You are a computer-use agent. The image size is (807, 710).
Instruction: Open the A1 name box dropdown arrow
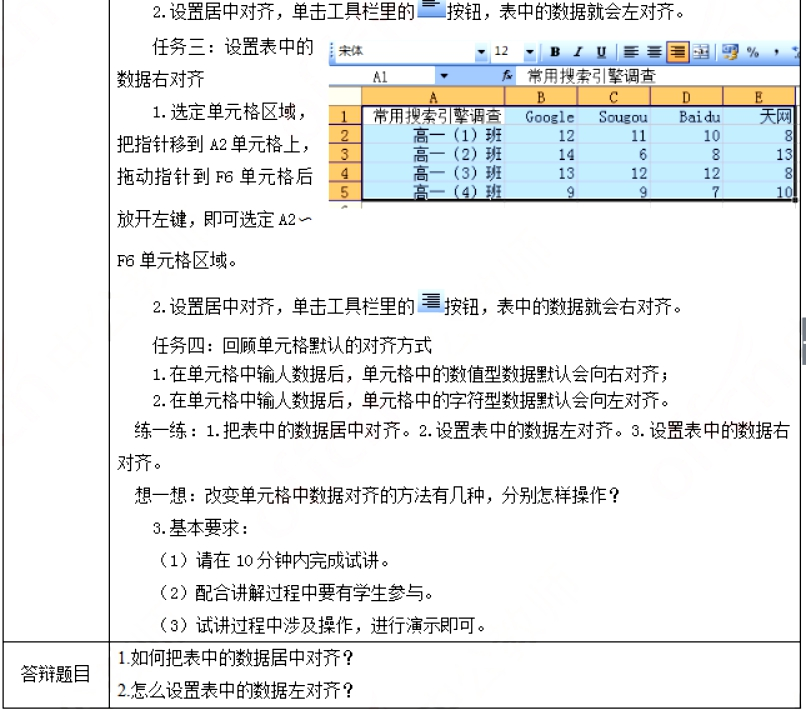pos(443,77)
